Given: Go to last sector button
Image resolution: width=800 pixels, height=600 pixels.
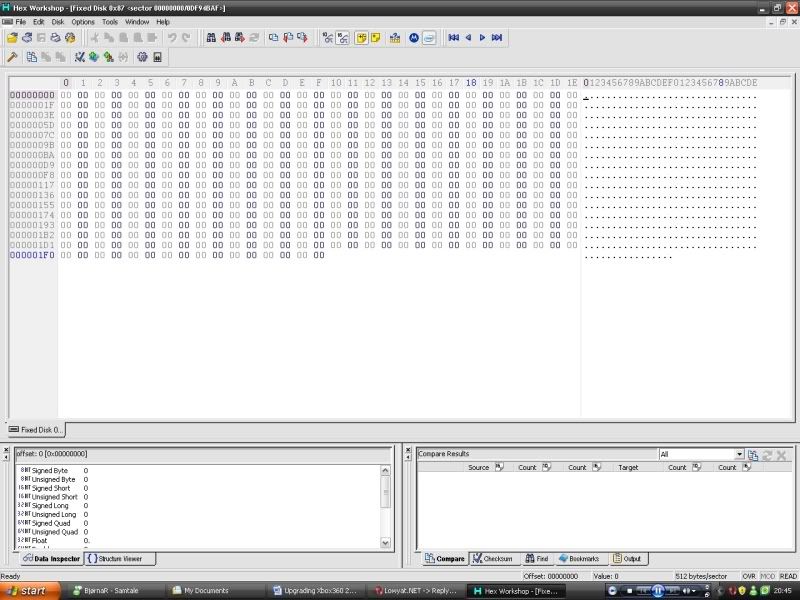Looking at the screenshot, I should coord(497,38).
